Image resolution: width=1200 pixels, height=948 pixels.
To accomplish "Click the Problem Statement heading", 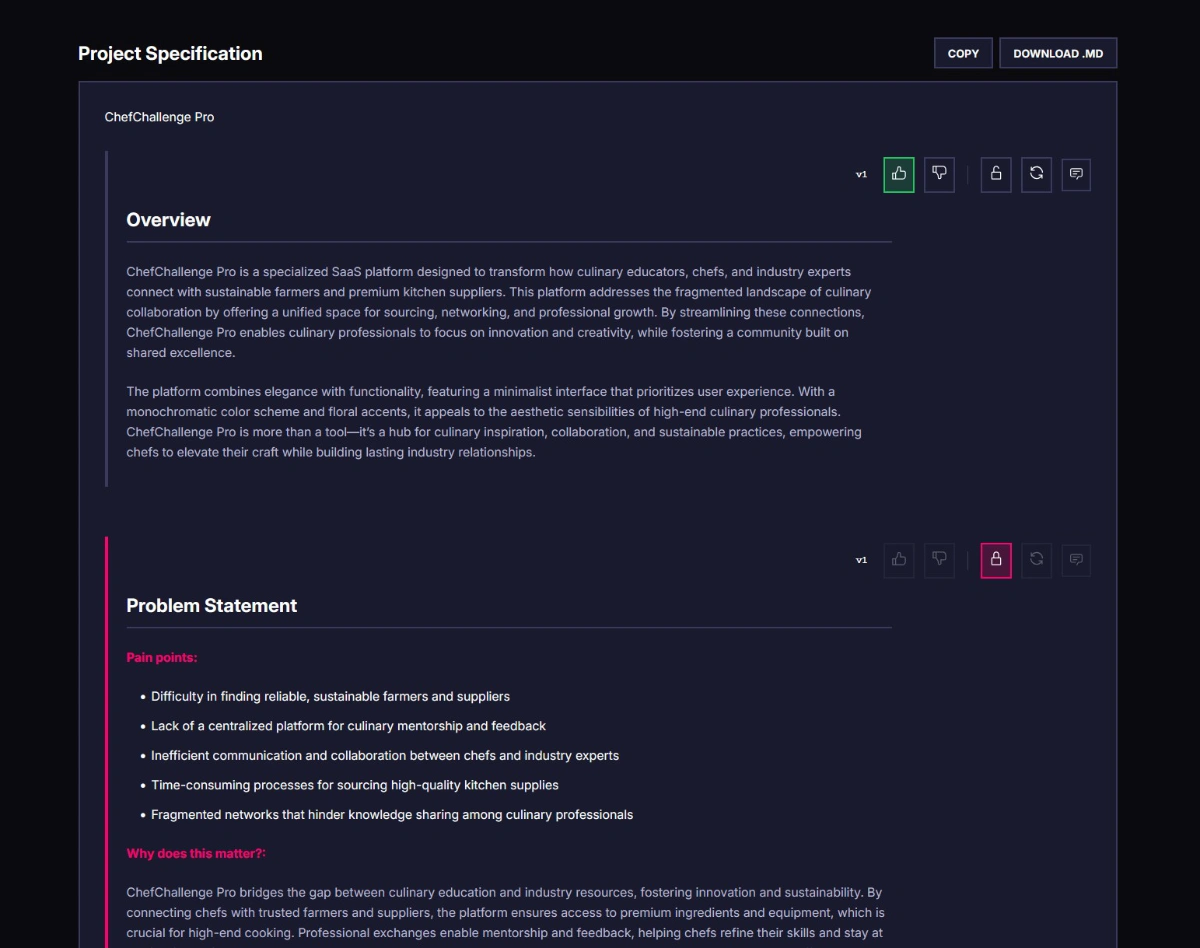I will pos(211,606).
